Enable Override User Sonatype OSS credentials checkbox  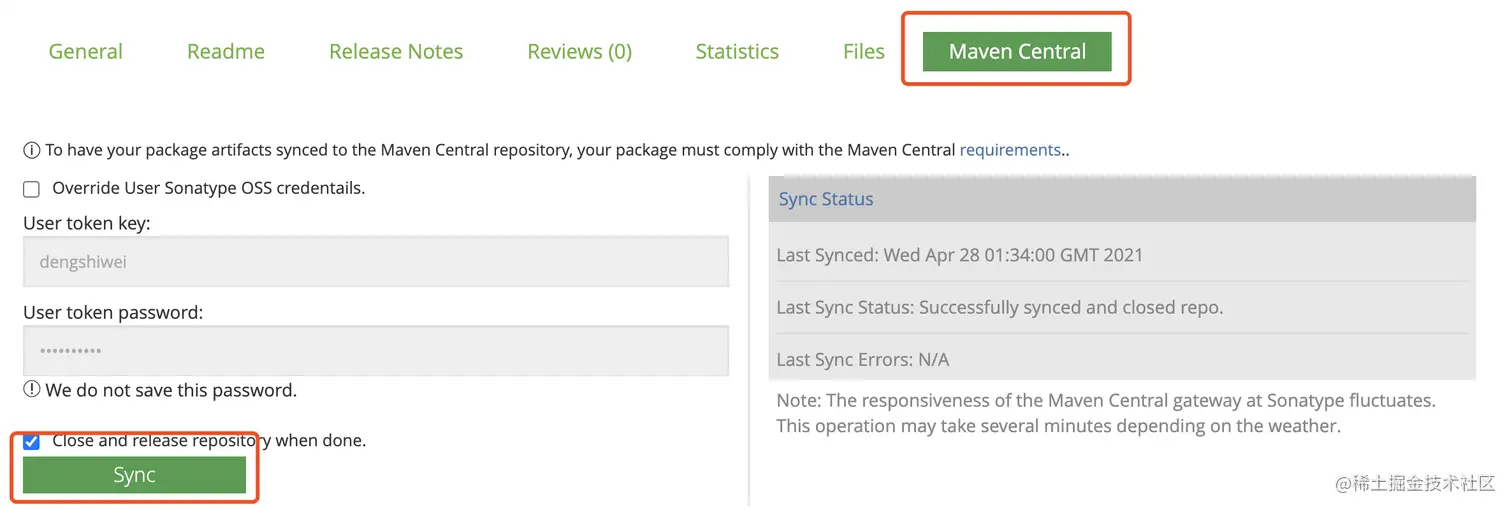click(x=32, y=189)
